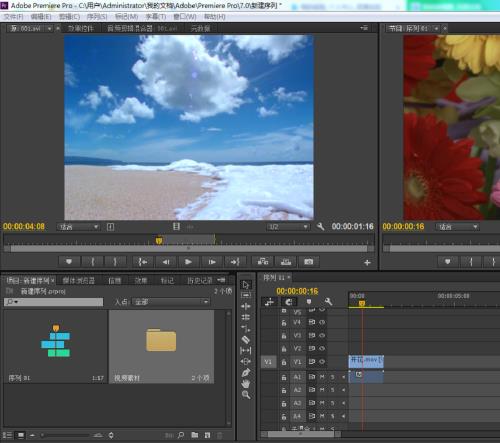This screenshot has width=500, height=443.
Task: Play the source monitor clip
Action: coord(188,262)
